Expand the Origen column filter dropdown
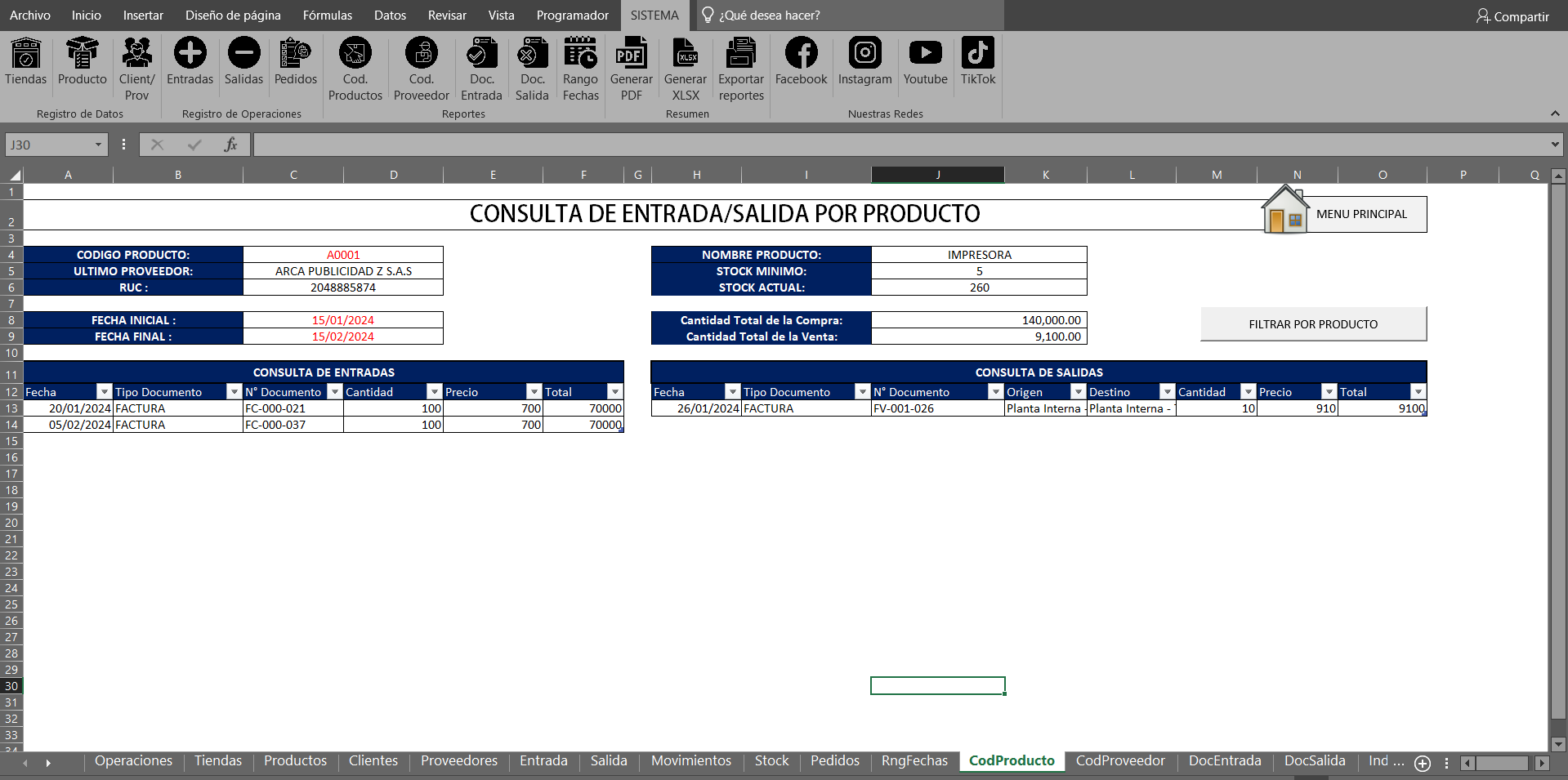This screenshot has height=780, width=1568. [1079, 392]
